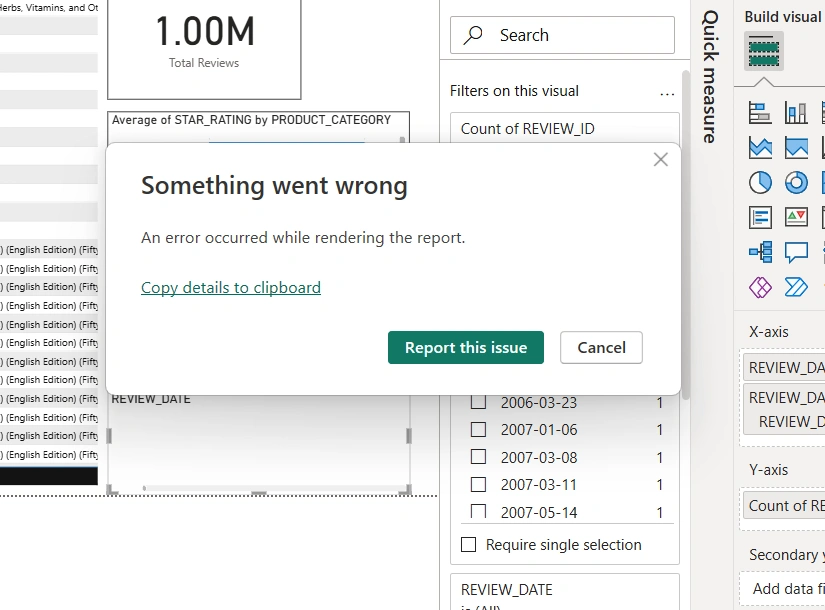This screenshot has width=825, height=610.
Task: Click the horizontal scrollbar under the chart
Action: pos(274,488)
